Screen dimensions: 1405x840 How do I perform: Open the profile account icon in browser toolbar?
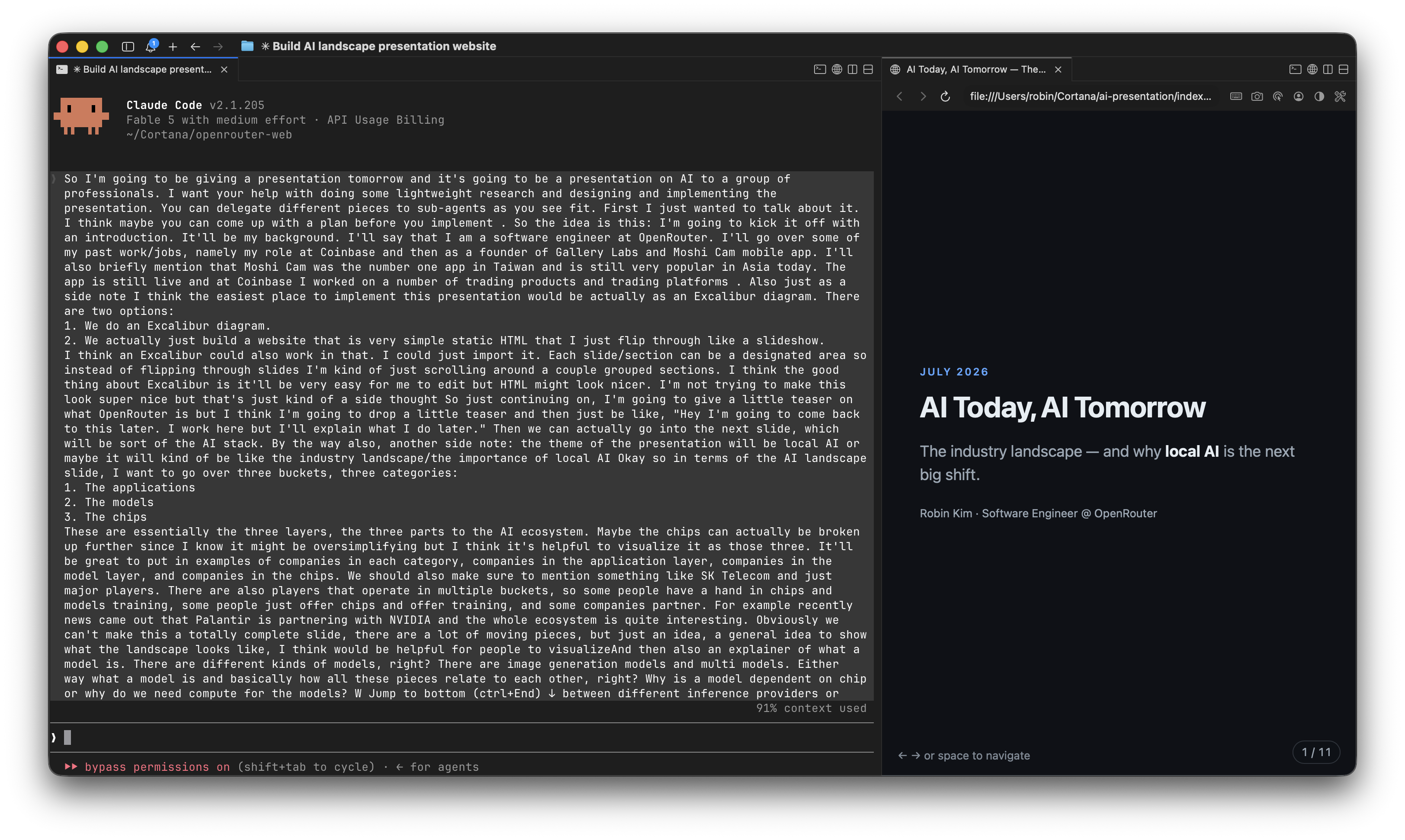[1299, 96]
